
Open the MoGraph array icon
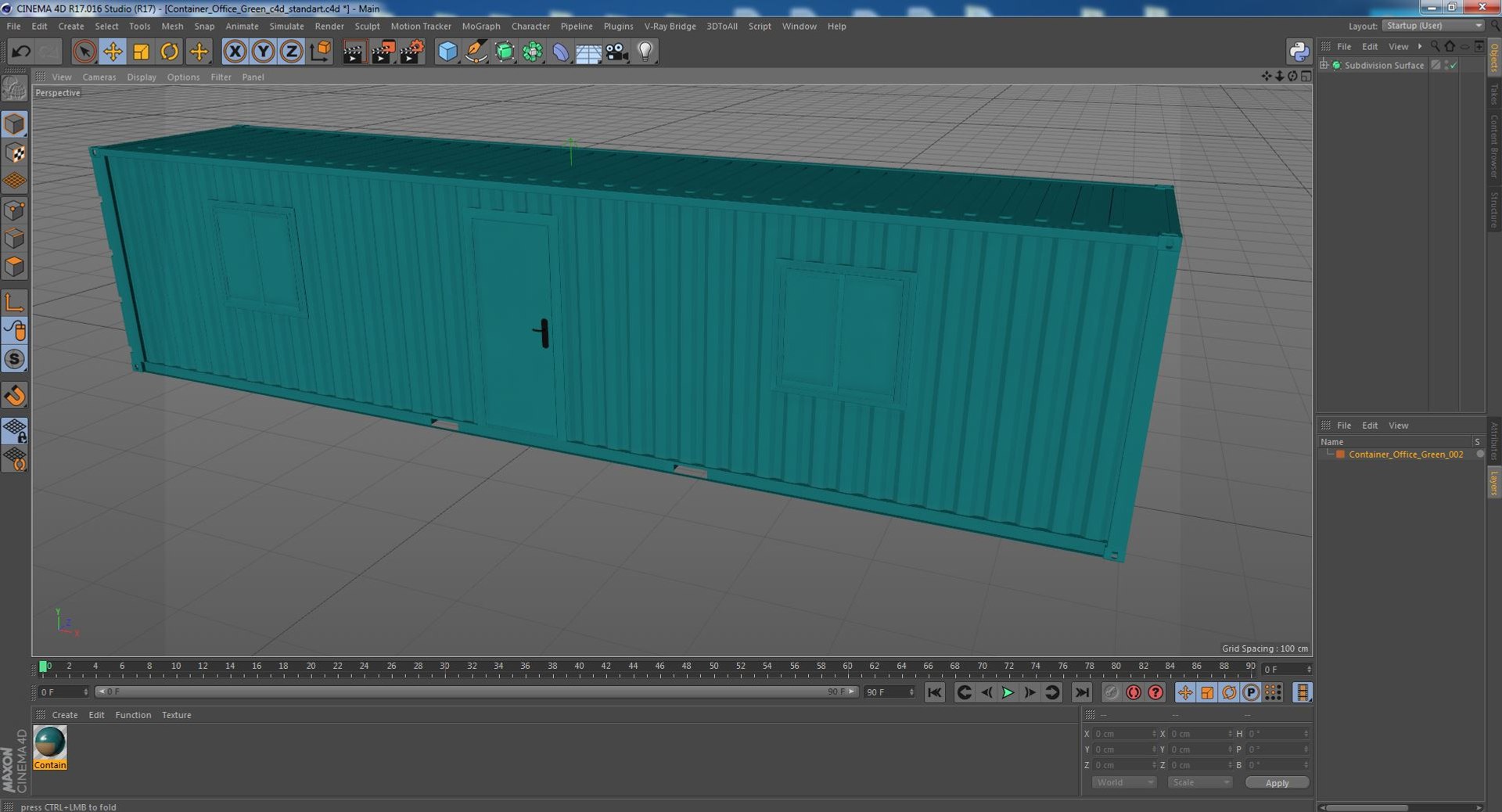click(x=533, y=52)
